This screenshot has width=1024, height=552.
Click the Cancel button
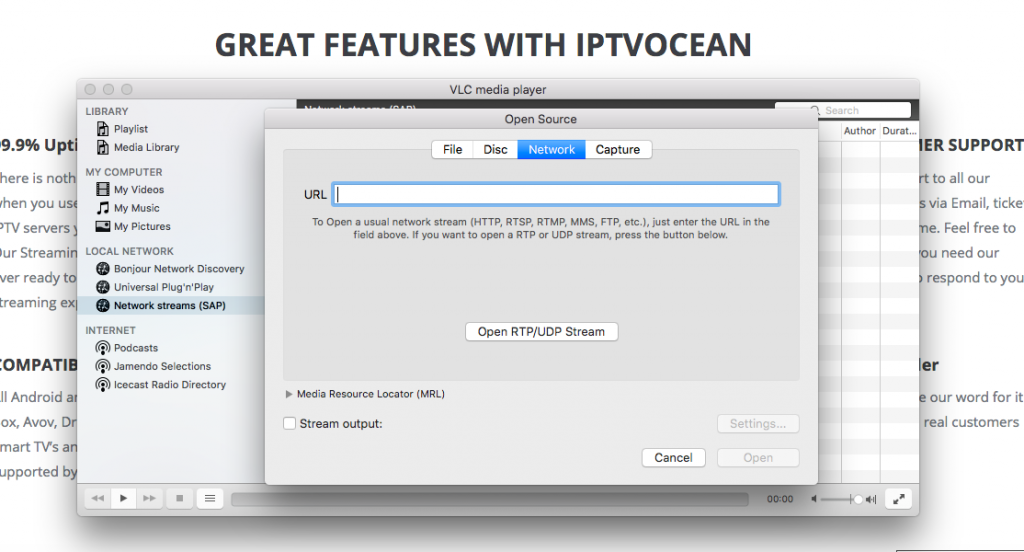(x=673, y=458)
